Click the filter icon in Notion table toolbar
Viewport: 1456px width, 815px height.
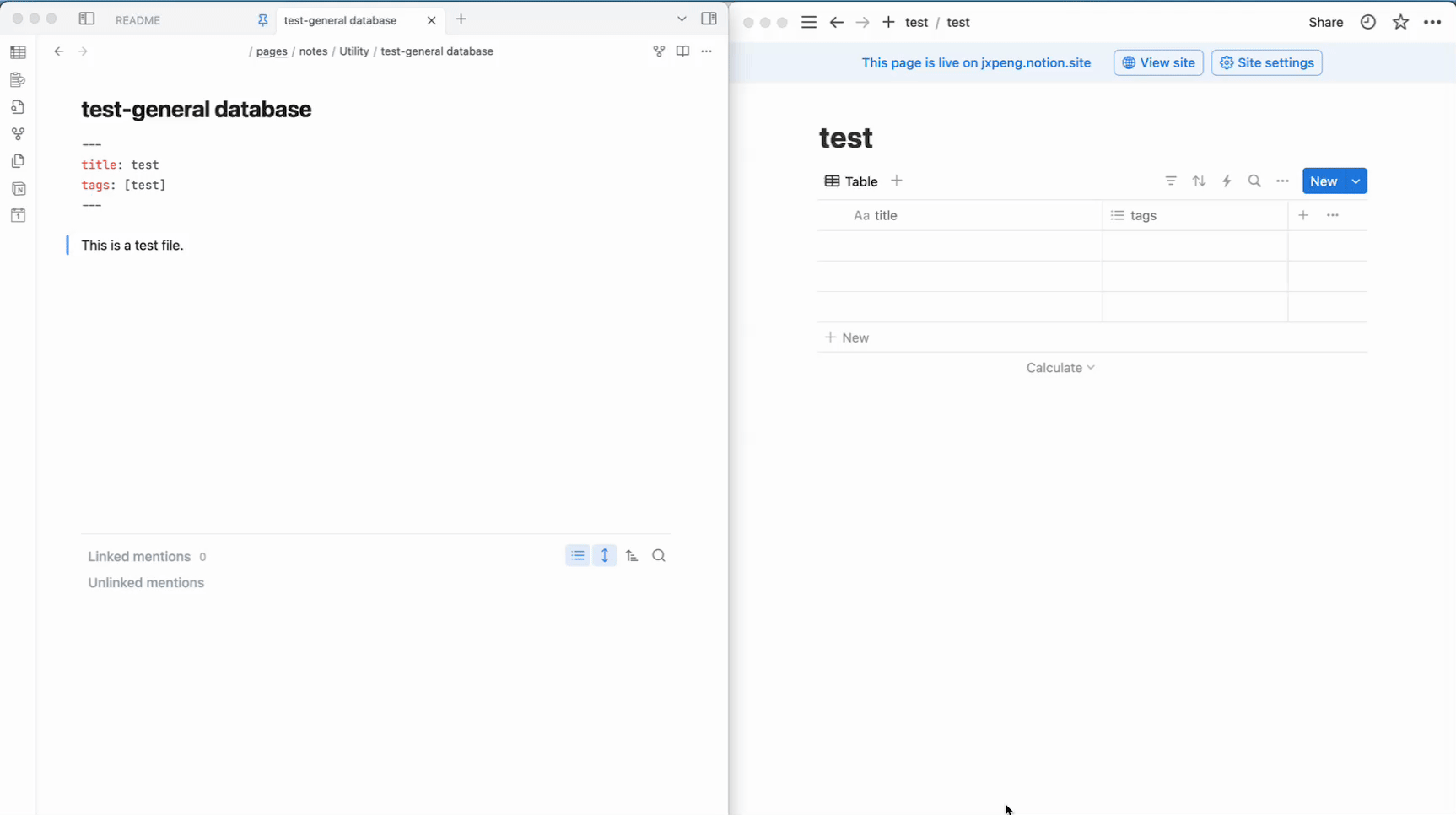tap(1171, 181)
